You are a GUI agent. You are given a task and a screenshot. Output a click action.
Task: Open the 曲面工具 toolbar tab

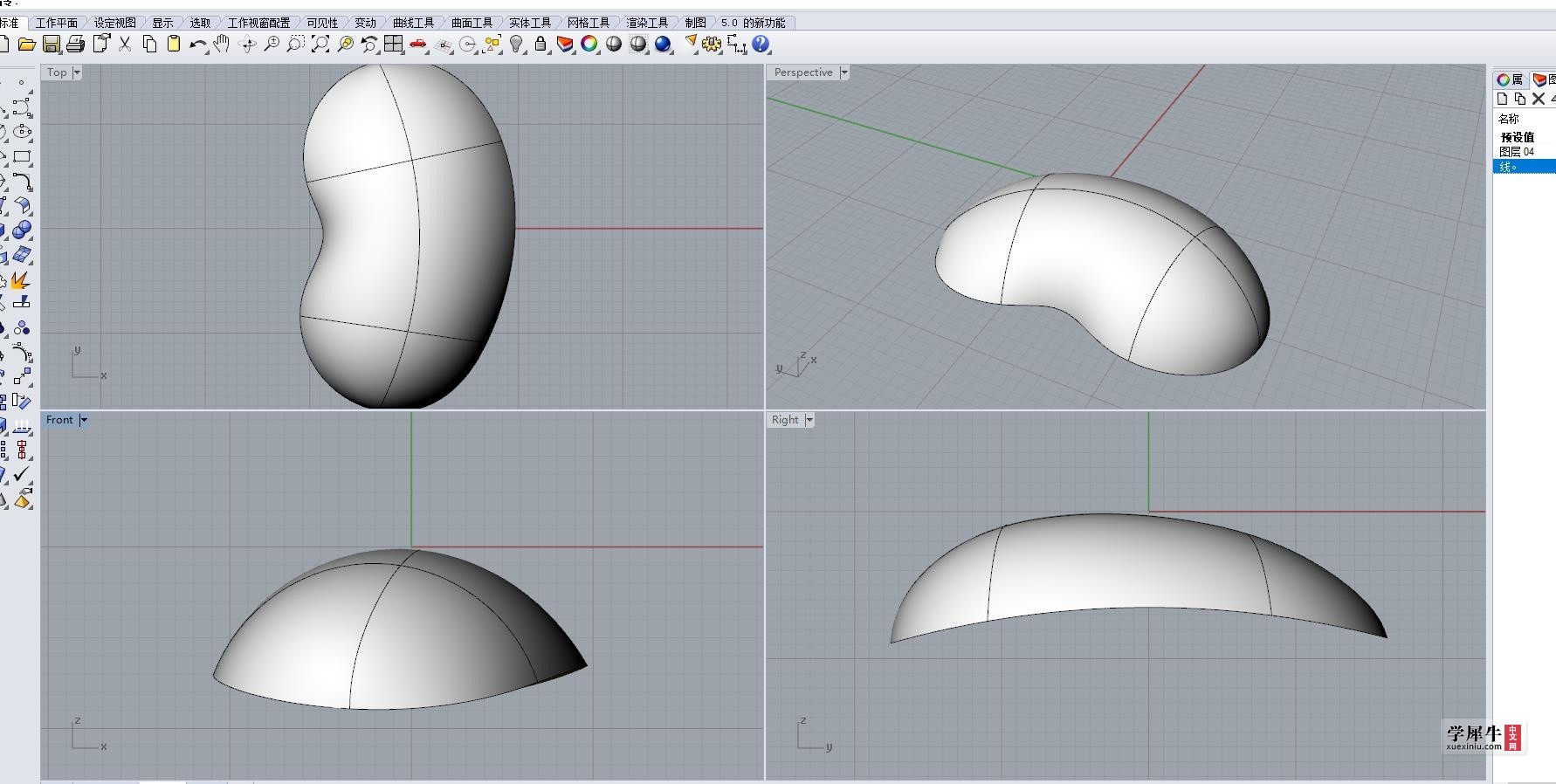point(472,23)
